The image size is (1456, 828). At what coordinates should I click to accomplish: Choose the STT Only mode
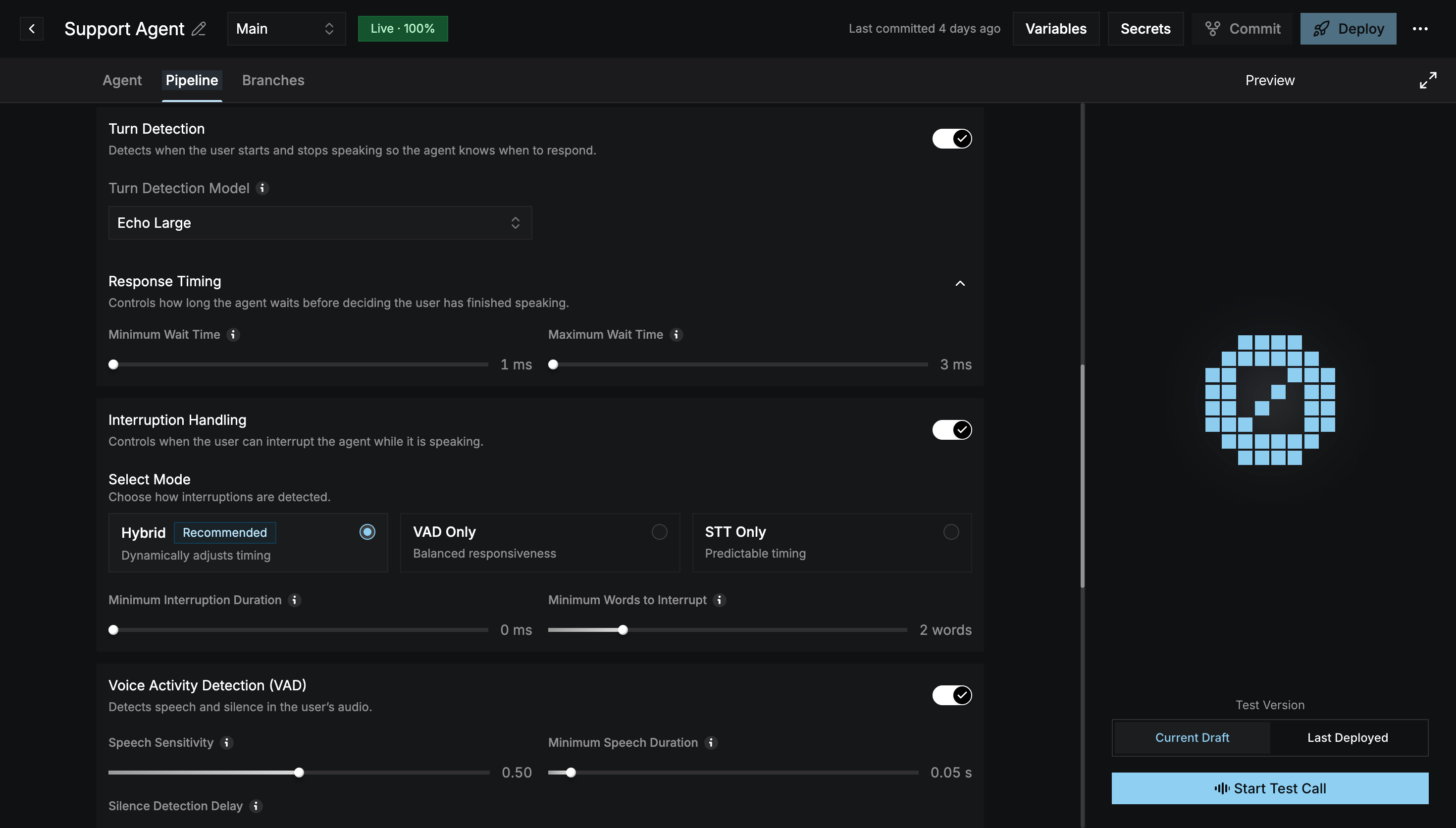(832, 543)
